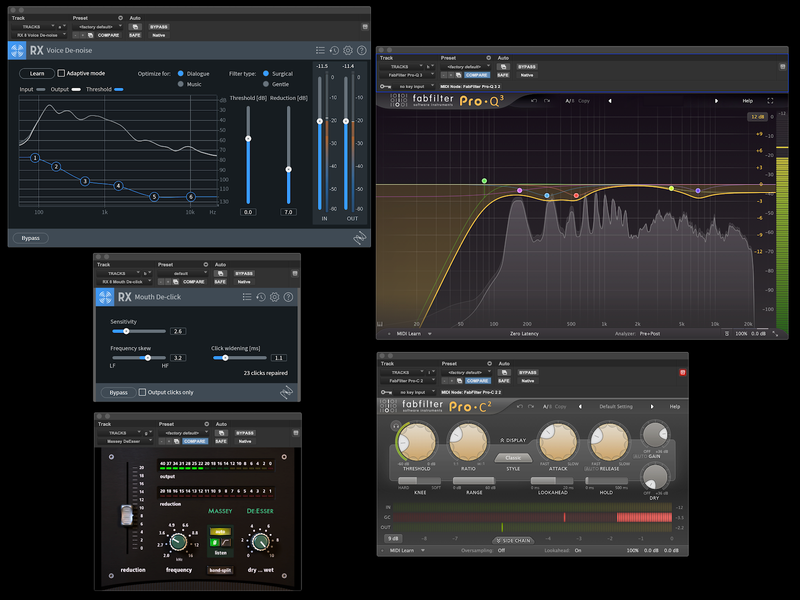Screen dimensions: 800x600
Task: Select Music optimization option
Action: (181, 84)
